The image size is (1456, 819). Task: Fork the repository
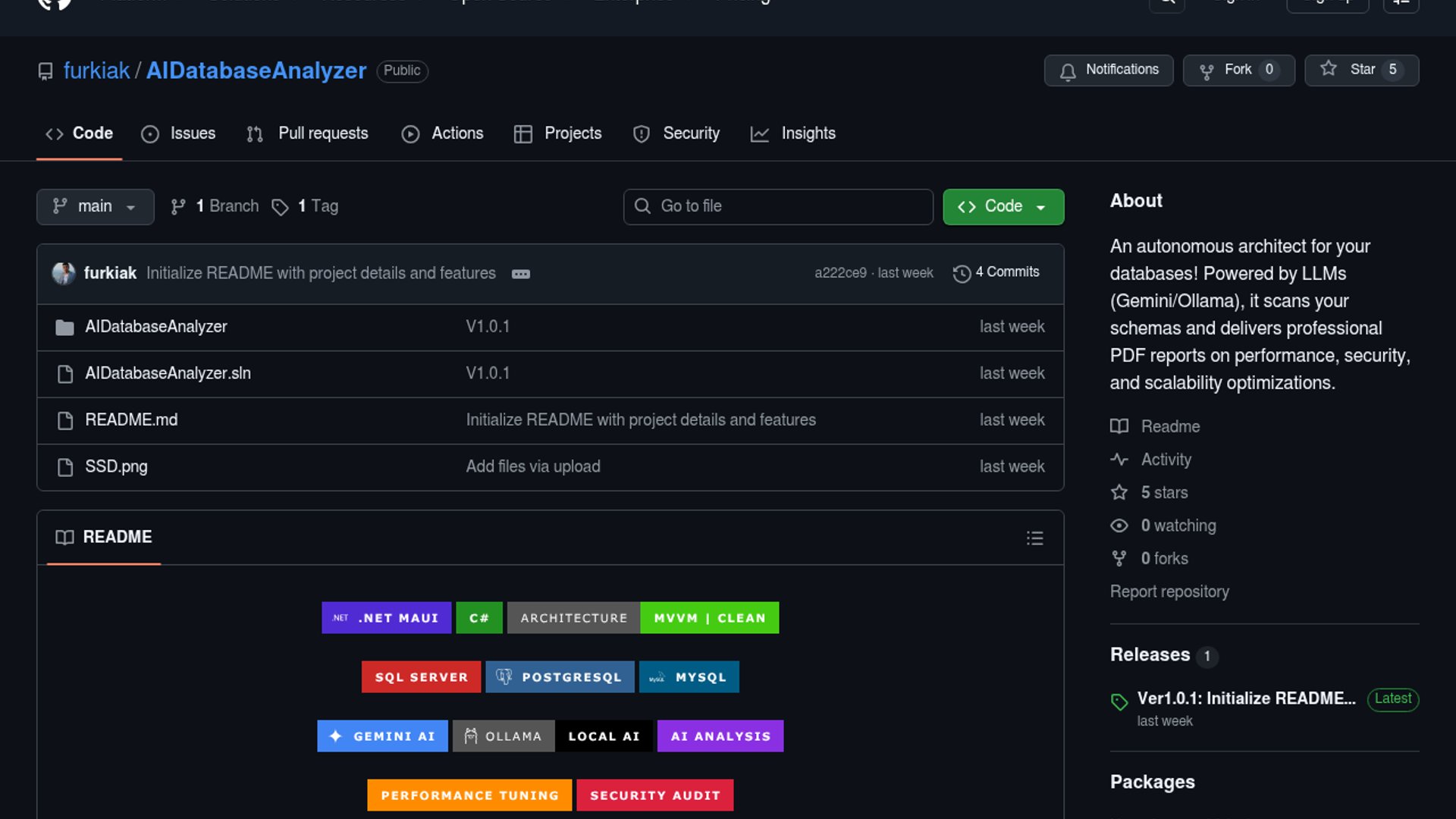(x=1238, y=70)
